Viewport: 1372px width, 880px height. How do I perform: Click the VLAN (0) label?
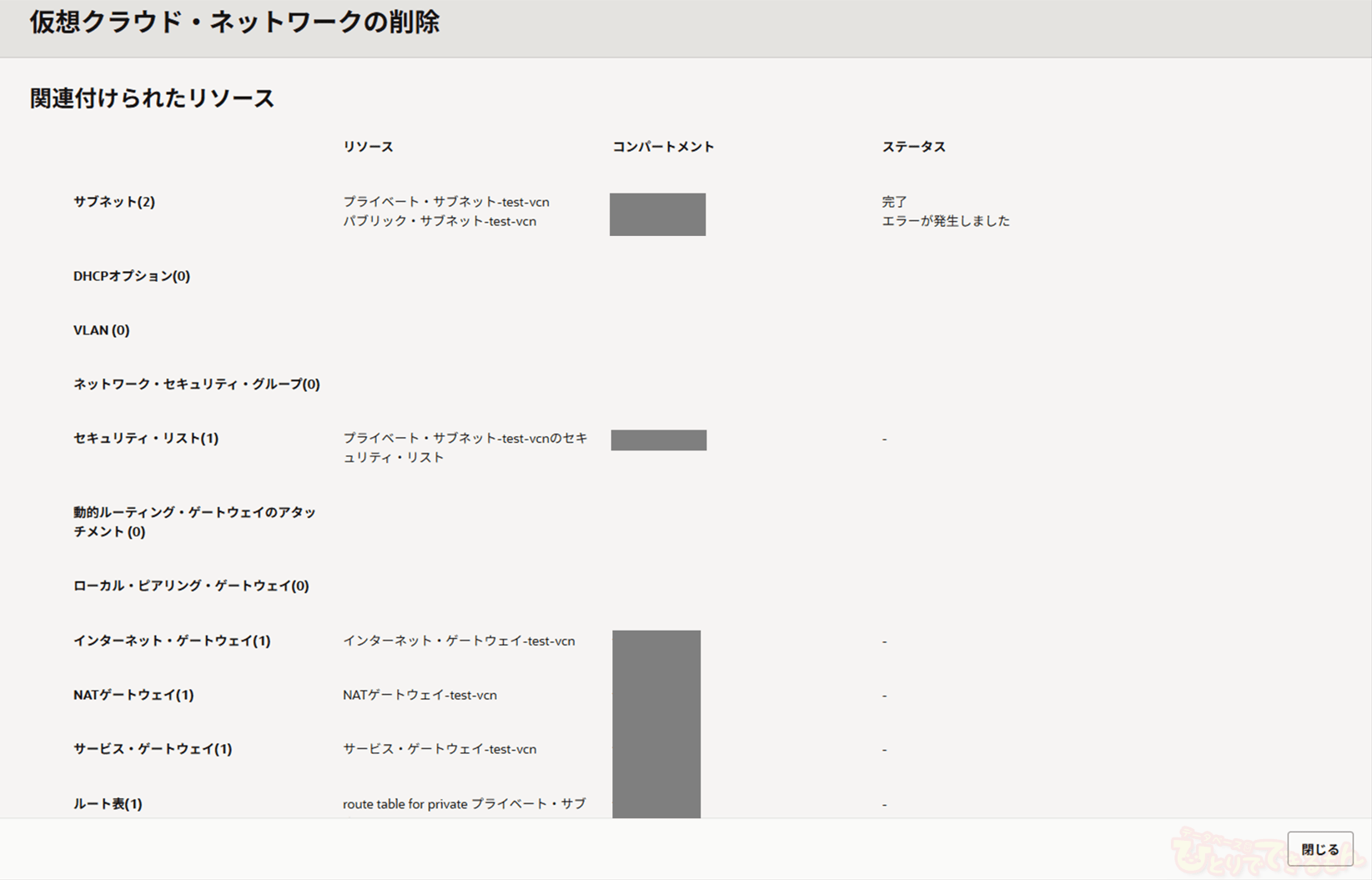point(101,330)
